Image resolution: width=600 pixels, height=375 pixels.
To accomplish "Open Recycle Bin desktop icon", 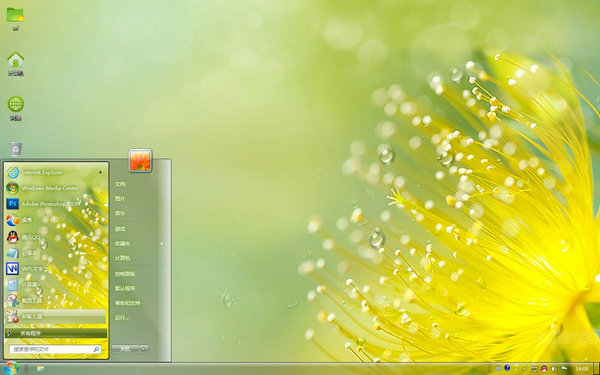I will click(16, 149).
